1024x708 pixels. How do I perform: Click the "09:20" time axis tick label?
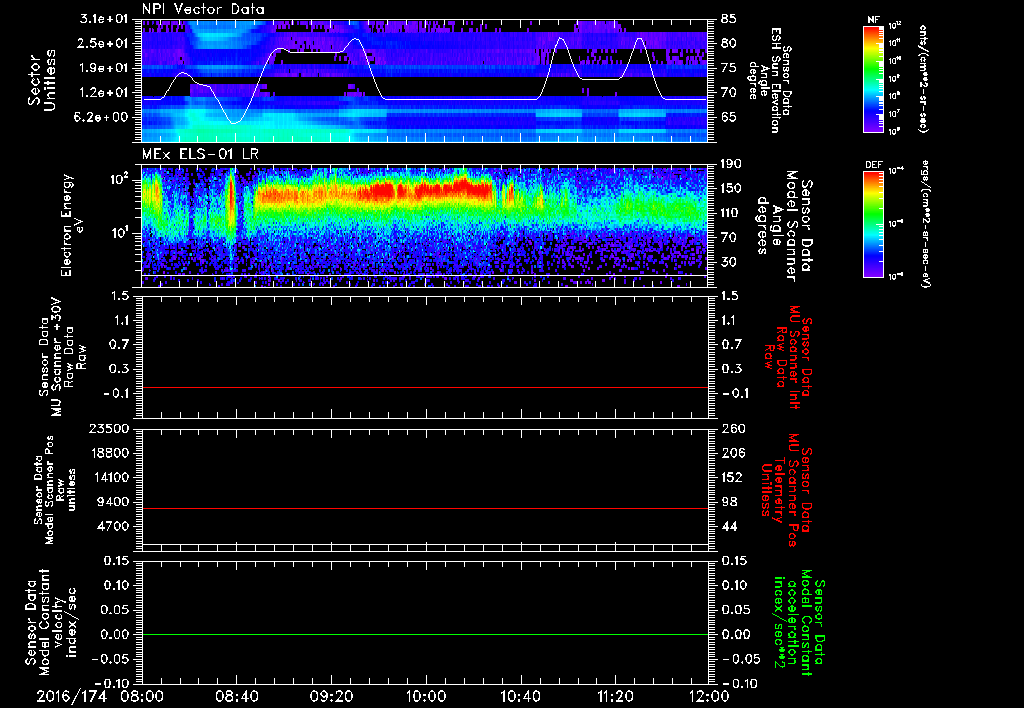click(331, 696)
